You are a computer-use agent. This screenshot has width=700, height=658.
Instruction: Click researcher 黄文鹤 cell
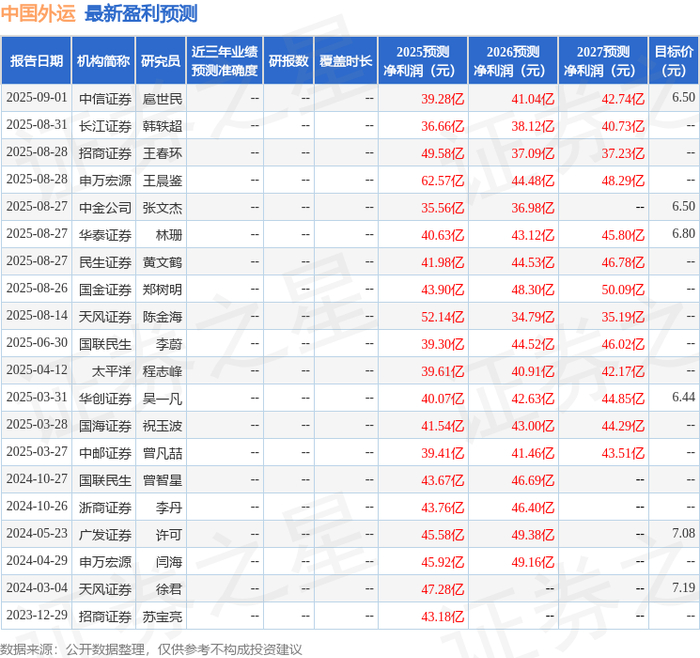click(x=162, y=262)
